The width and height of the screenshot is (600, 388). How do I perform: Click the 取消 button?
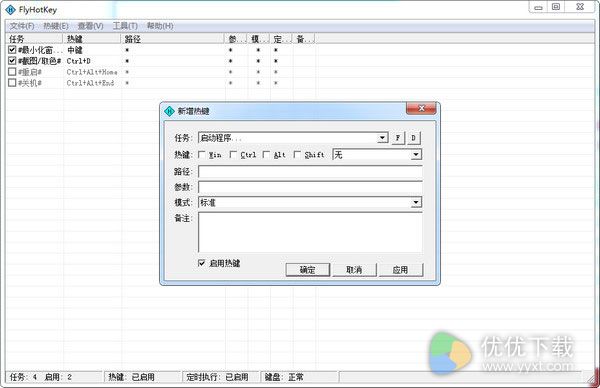click(354, 270)
